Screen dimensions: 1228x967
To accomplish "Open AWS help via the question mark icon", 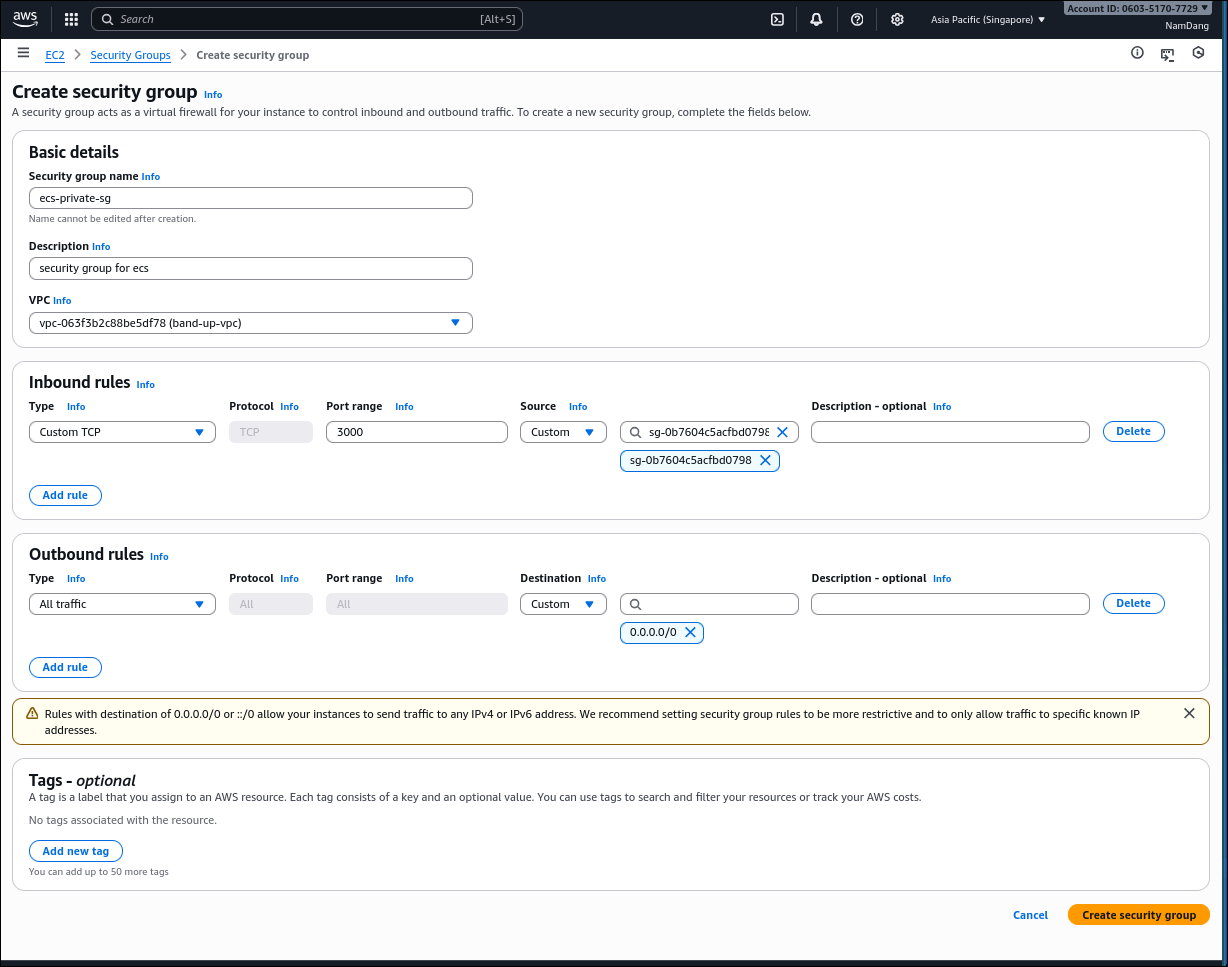I will tap(857, 18).
